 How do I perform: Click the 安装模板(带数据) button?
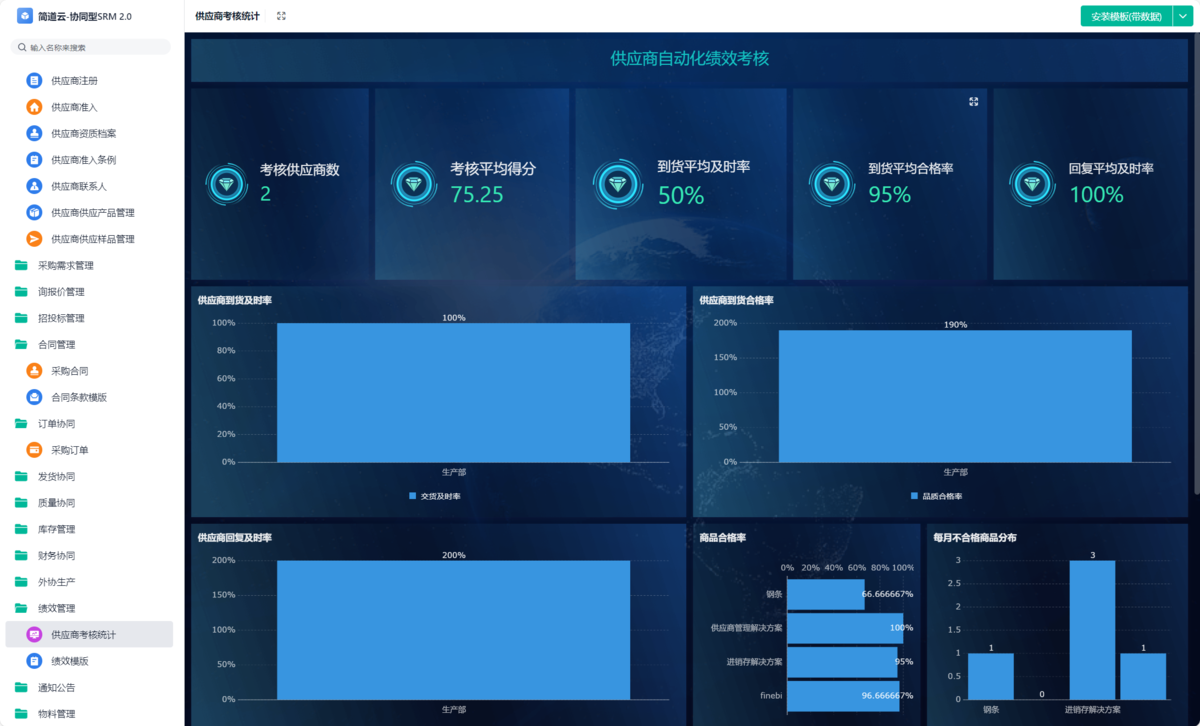1125,16
